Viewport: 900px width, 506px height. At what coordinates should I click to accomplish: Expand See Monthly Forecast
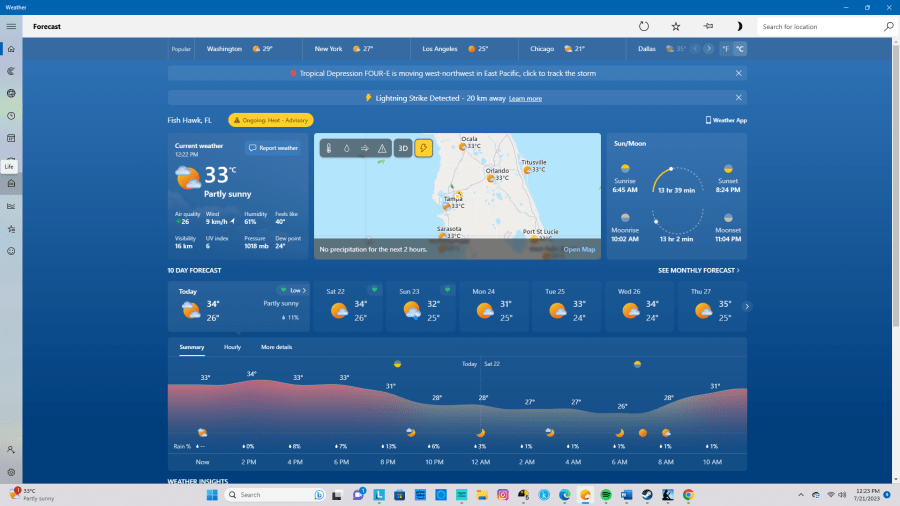click(699, 270)
